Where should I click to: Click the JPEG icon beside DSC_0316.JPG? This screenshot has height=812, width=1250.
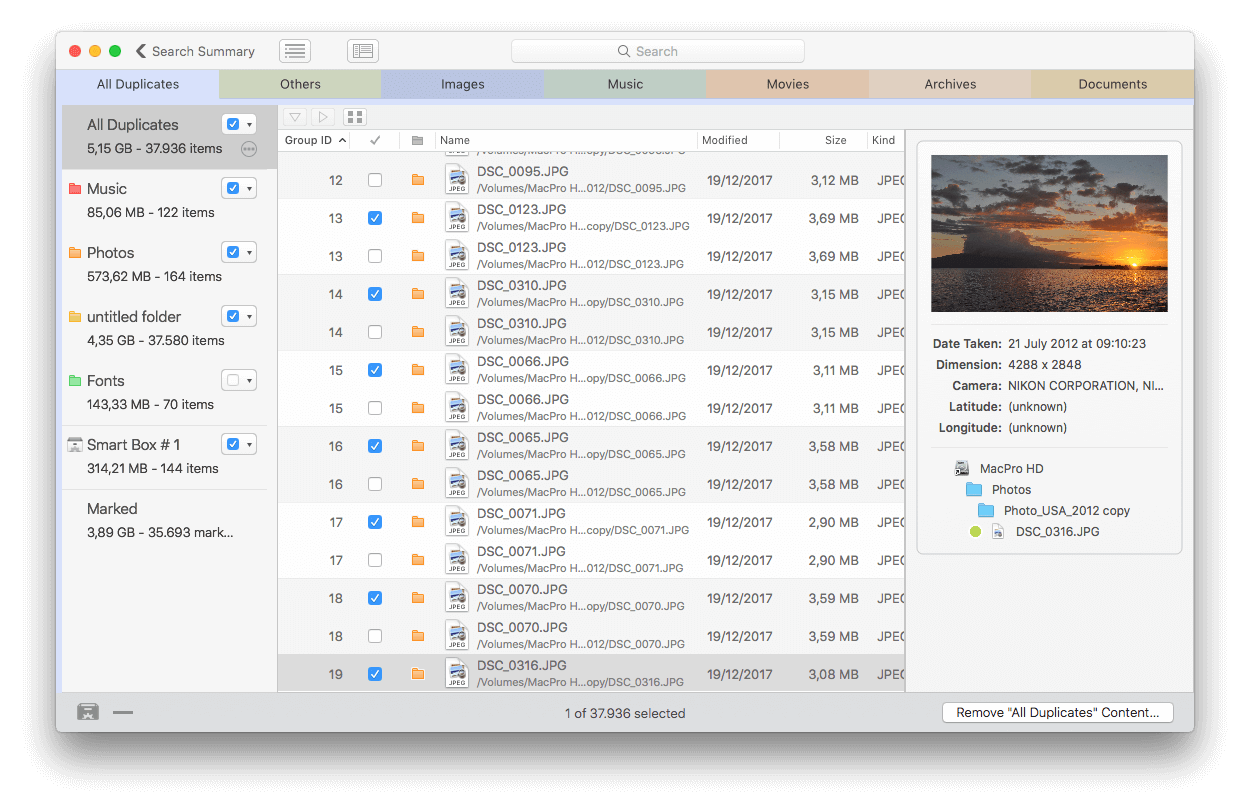click(x=457, y=673)
